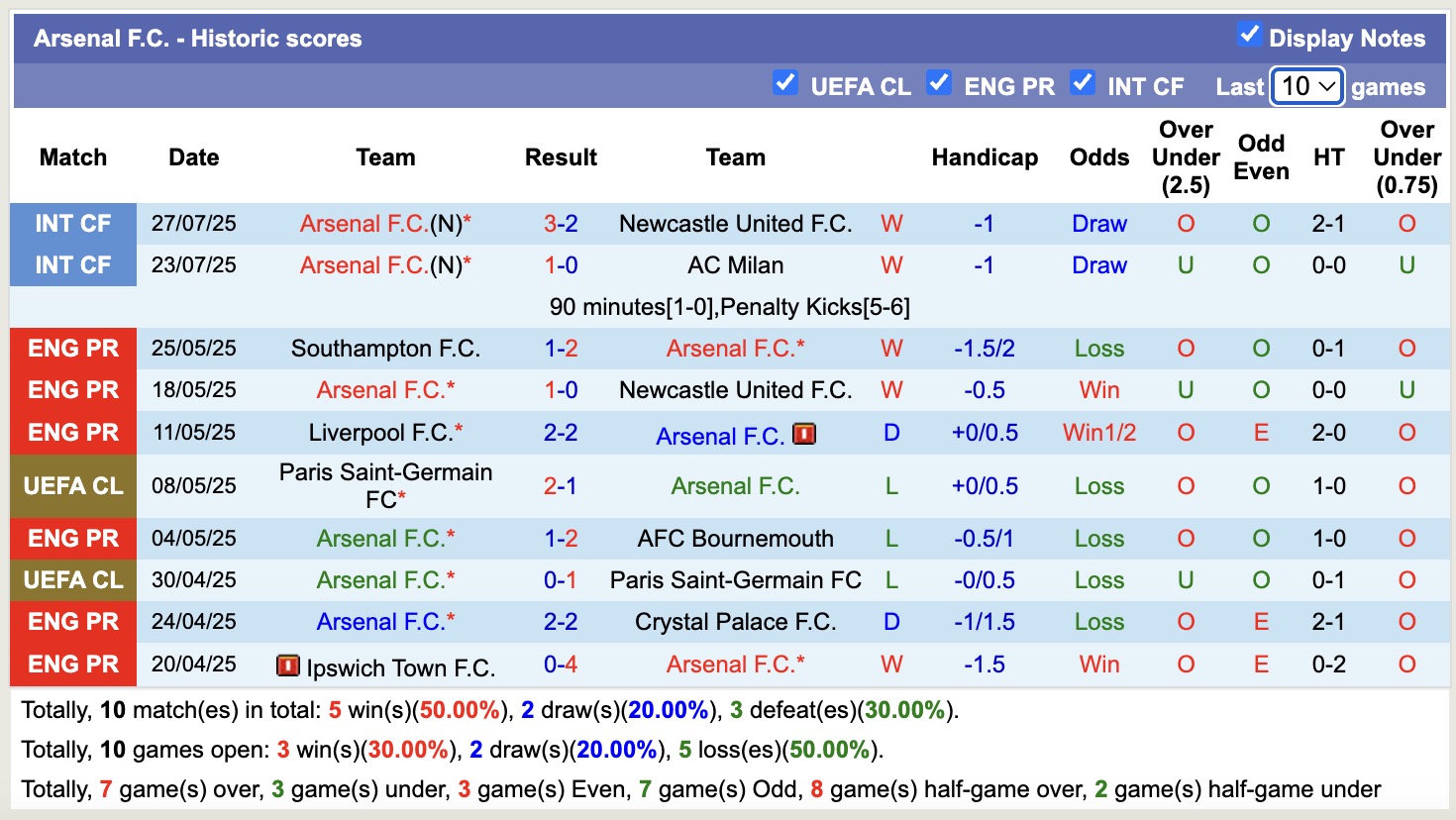Select the UEFA CL label on 30/04/25 row
The image size is (1456, 820).
[73, 580]
